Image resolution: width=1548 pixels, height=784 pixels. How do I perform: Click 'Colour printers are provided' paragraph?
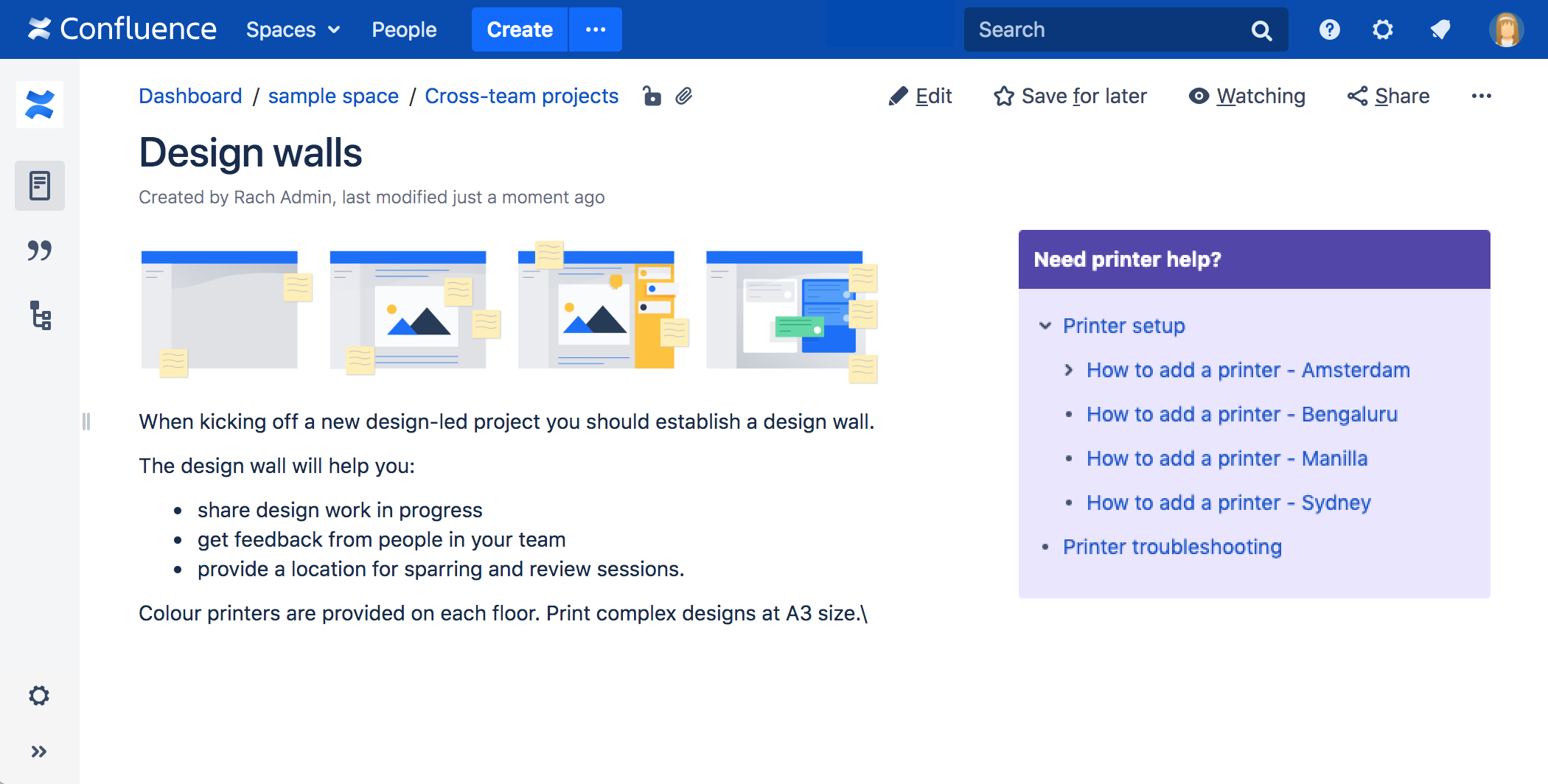point(503,613)
